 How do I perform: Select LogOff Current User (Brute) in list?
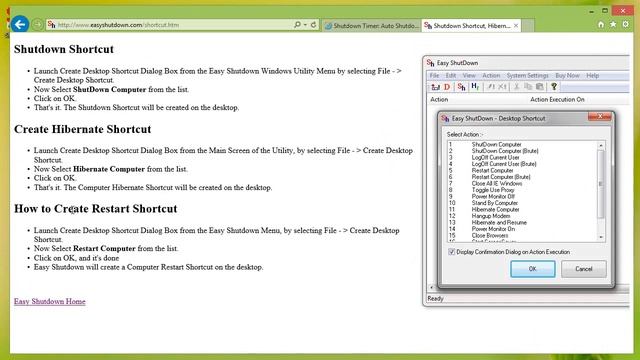(x=523, y=164)
